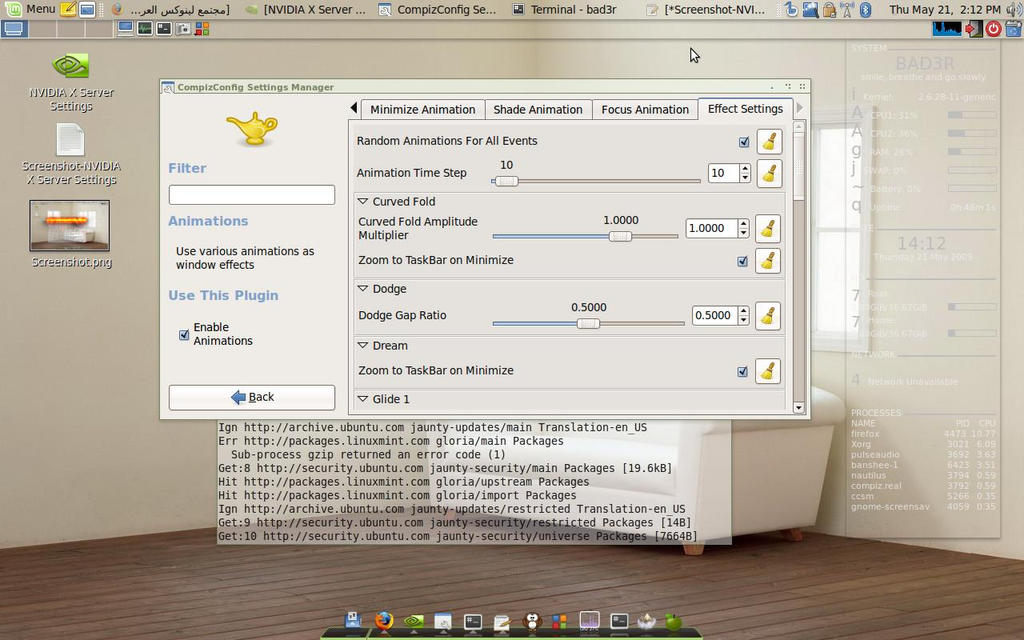
Task: Open the Linux Mint Menu
Action: [x=30, y=9]
